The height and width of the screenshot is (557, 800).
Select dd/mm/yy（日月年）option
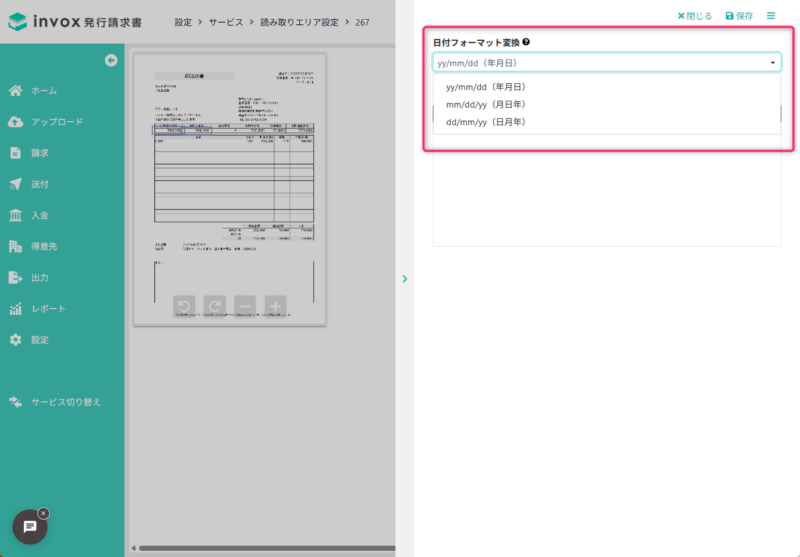pos(607,122)
